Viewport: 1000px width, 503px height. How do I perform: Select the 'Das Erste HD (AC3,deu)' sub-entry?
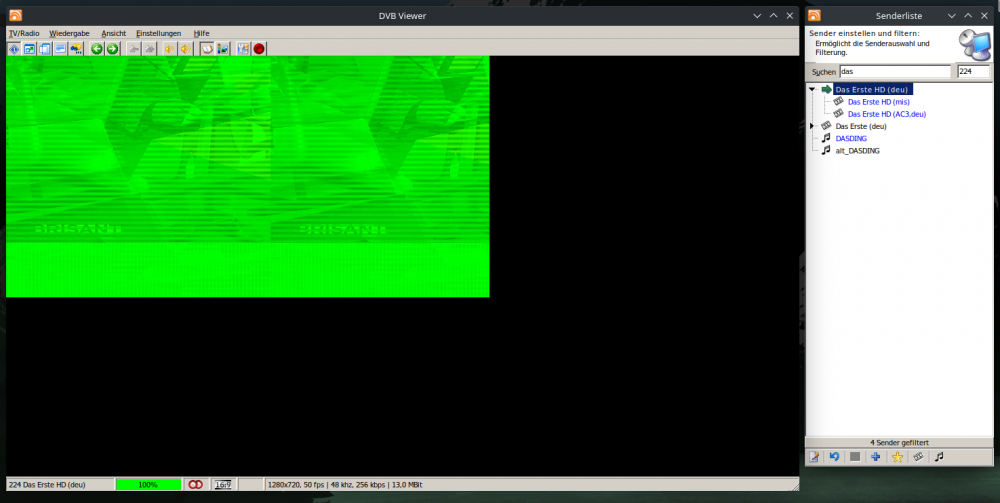886,114
